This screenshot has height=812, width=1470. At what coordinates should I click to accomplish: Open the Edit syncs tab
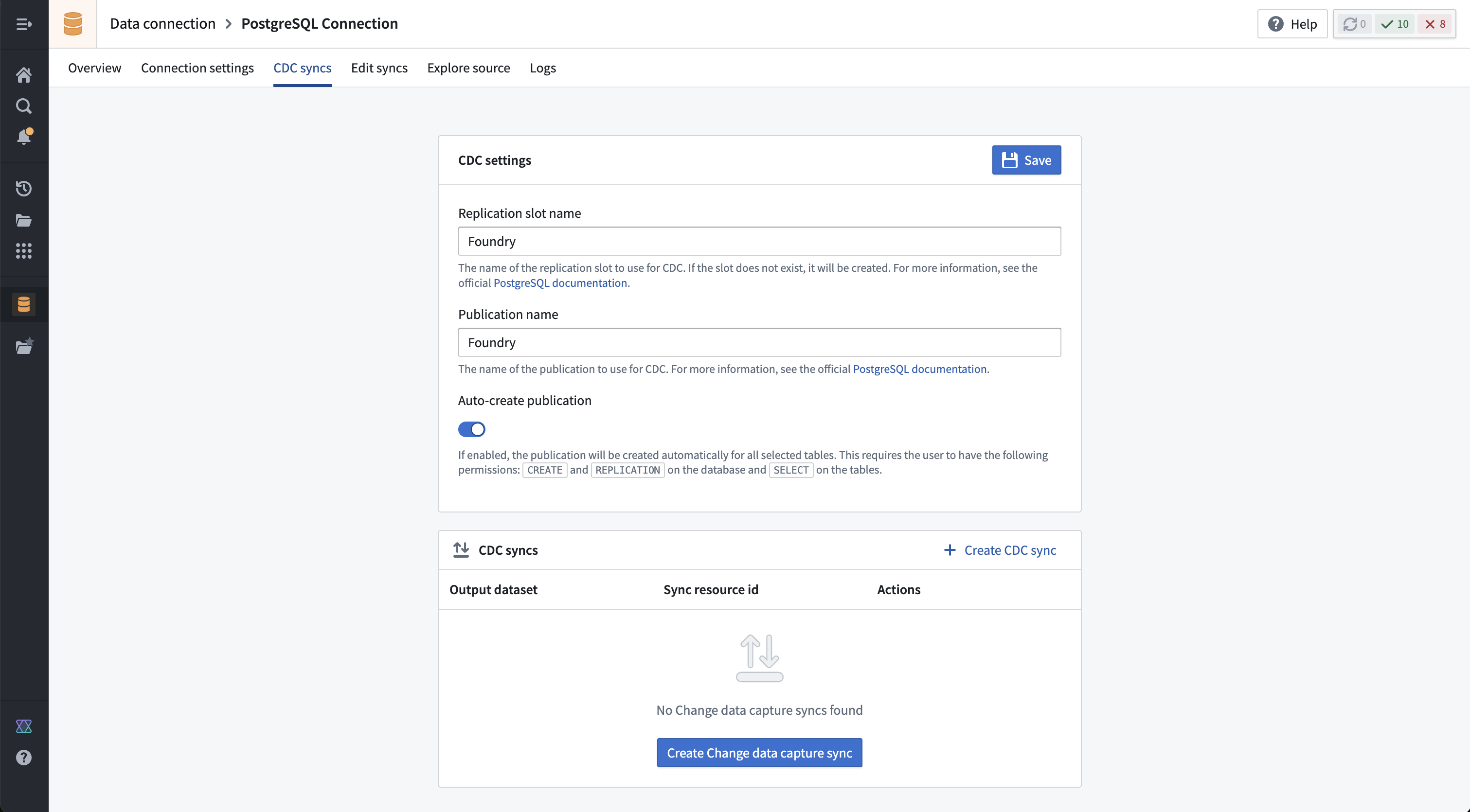(379, 68)
